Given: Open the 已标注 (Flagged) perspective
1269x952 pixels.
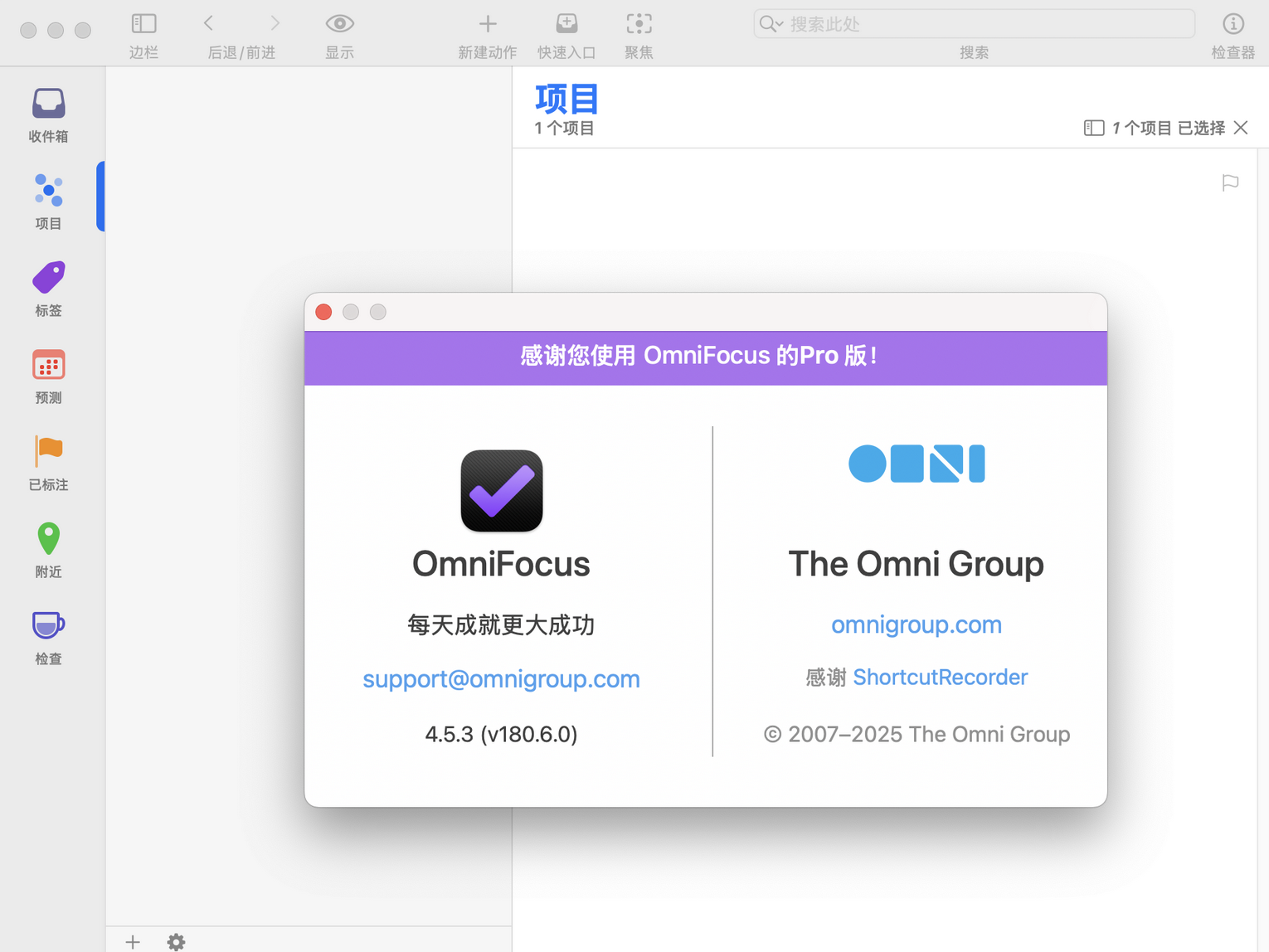Looking at the screenshot, I should coord(48,464).
